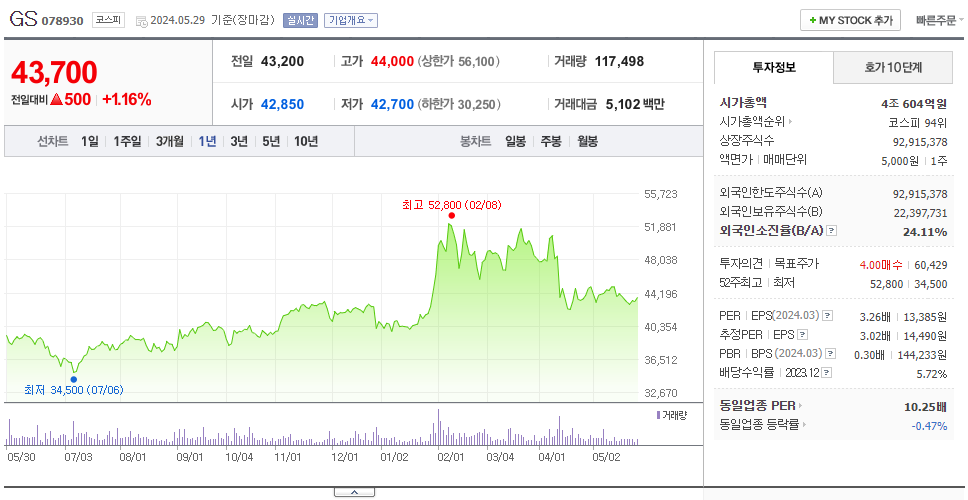This screenshot has width=968, height=500.
Task: Open help icon next to 배당수익률 2023.12
Action: [827, 373]
